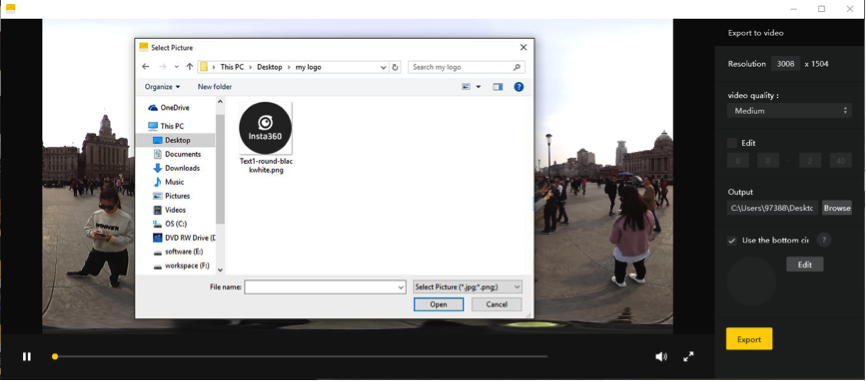Click the Forward arrow in file dialog

coord(162,67)
